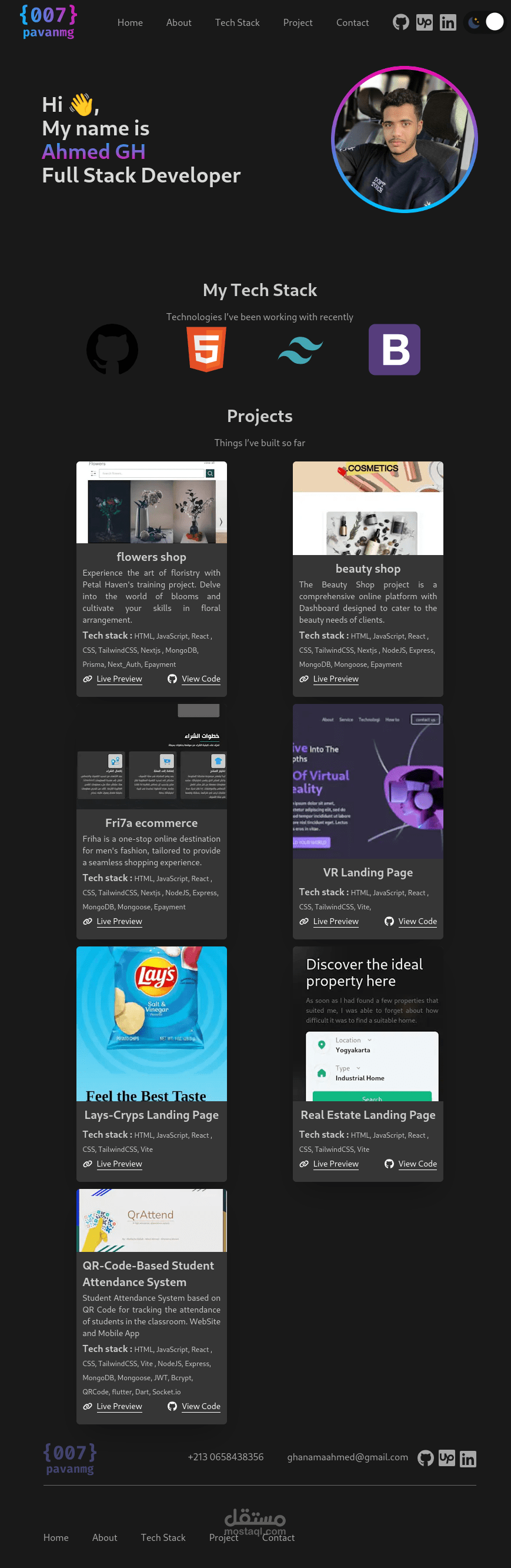Open View Code for the QR attendance system

coord(201,1407)
